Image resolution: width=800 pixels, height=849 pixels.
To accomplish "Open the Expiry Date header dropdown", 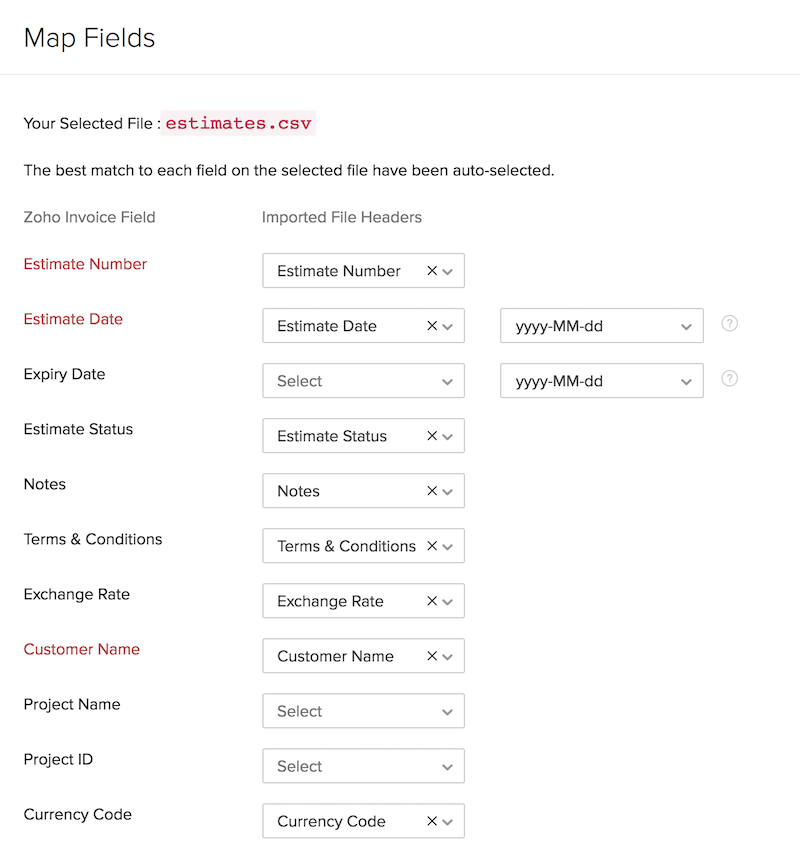I will [x=363, y=381].
